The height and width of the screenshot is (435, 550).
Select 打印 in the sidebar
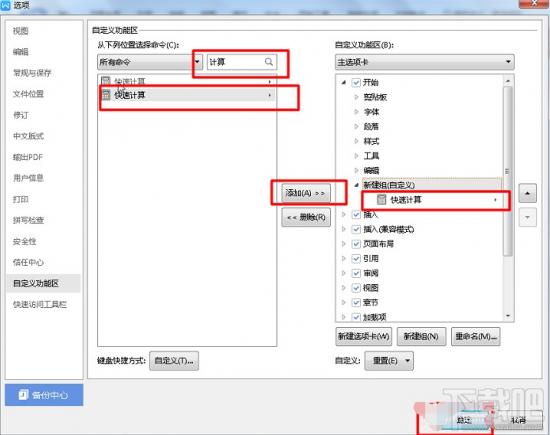pyautogui.click(x=21, y=199)
